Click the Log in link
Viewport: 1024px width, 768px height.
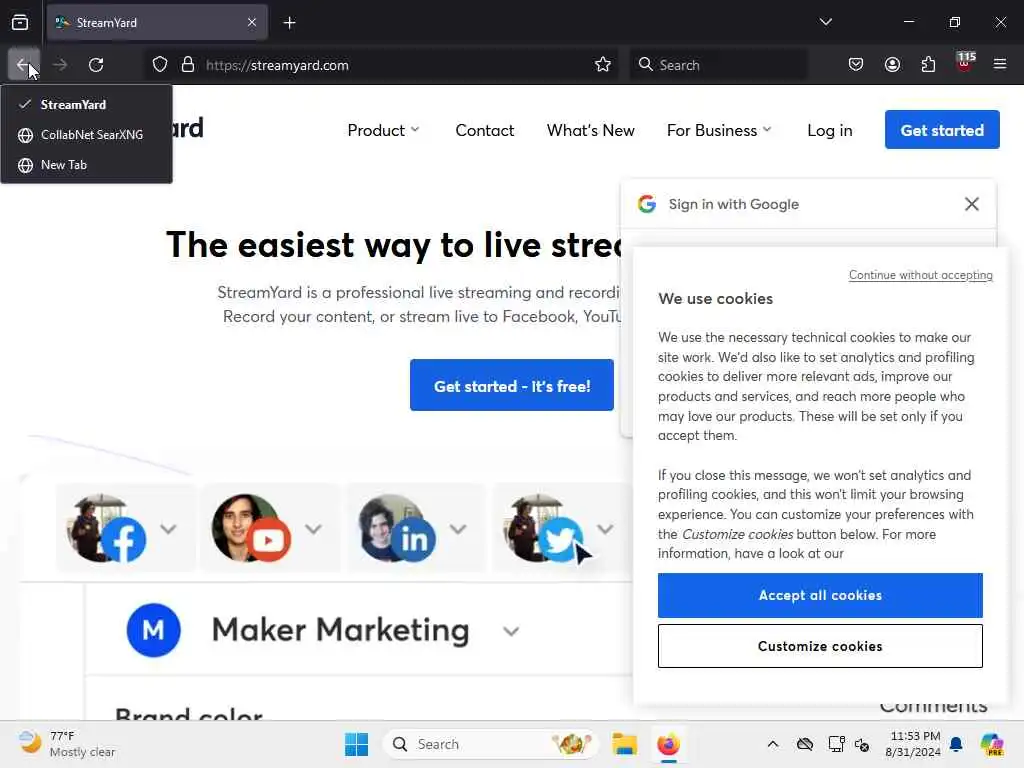[829, 131]
